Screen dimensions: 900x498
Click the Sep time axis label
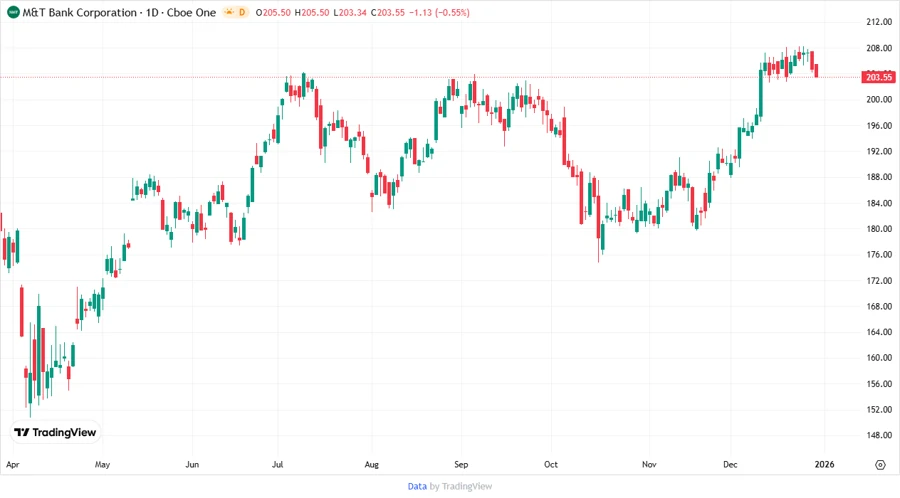pos(461,465)
